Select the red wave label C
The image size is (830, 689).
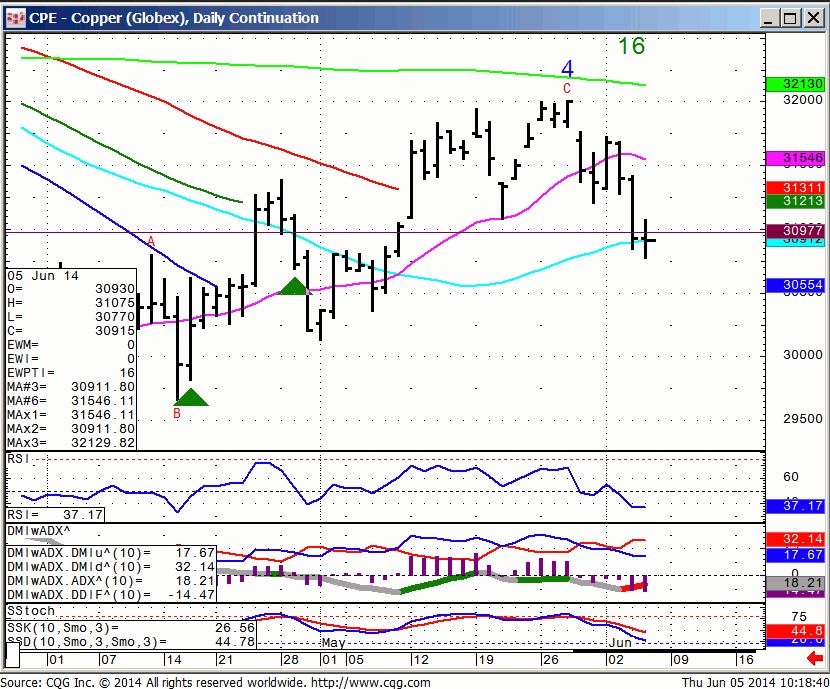click(566, 88)
